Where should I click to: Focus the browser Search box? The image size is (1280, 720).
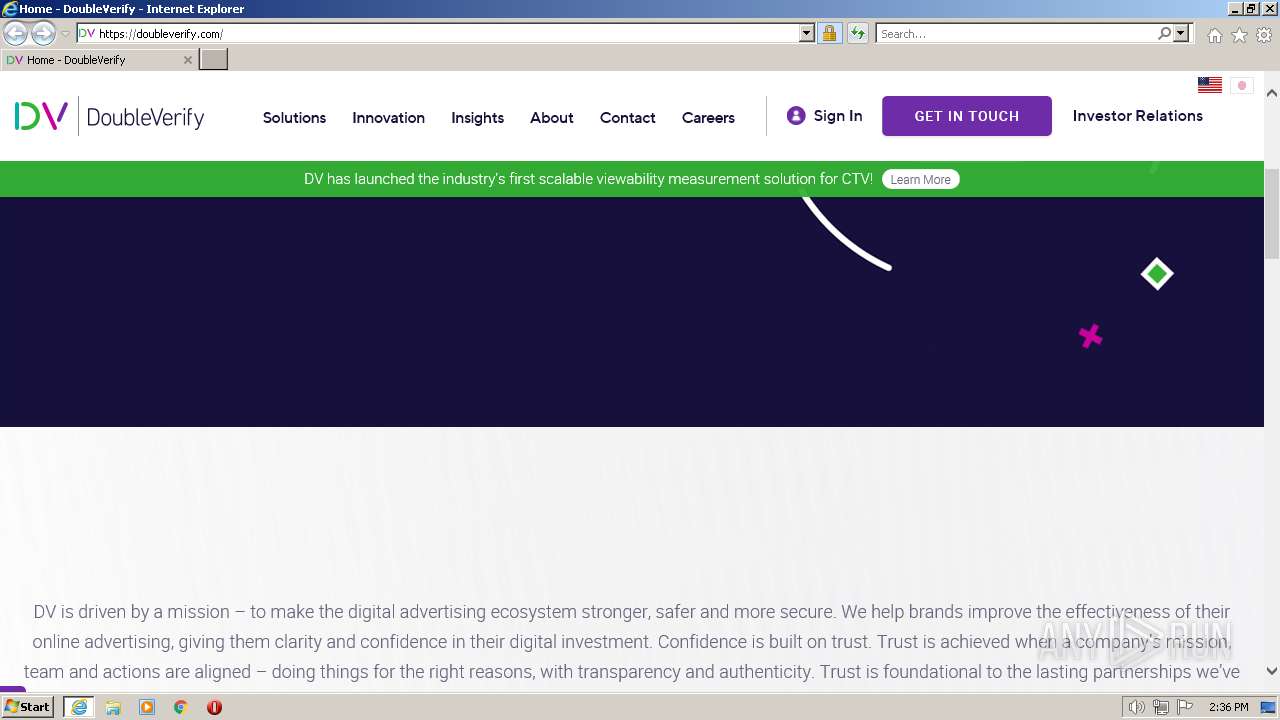pos(1016,33)
